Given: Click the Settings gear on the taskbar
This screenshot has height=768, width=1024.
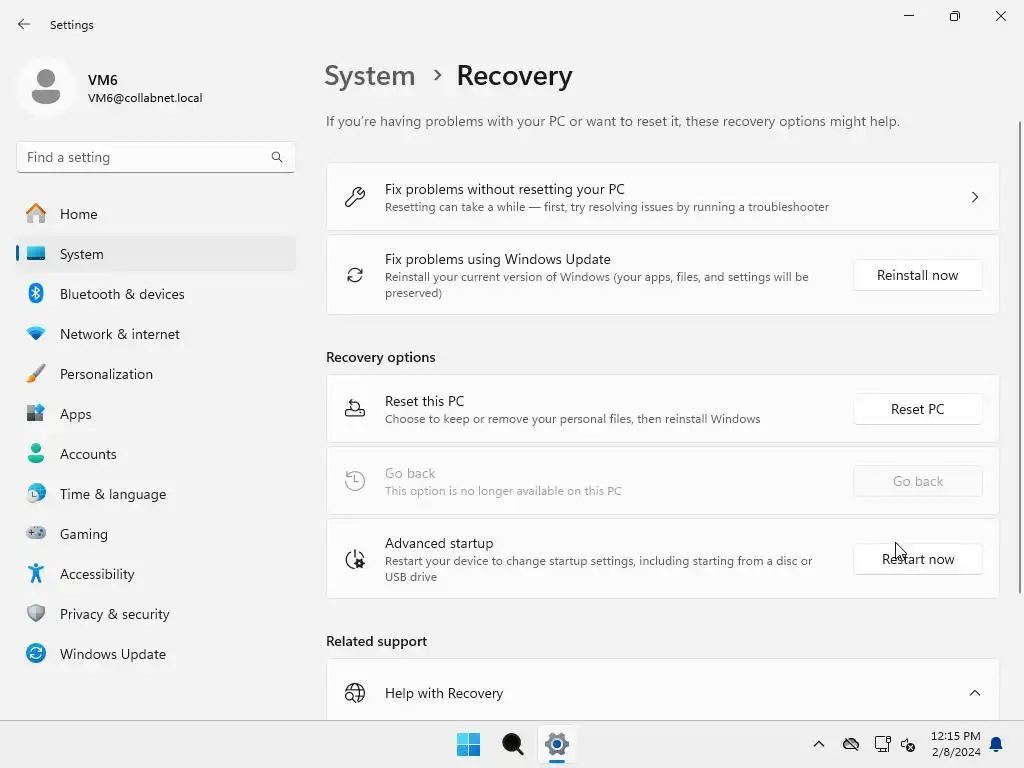Looking at the screenshot, I should tap(557, 744).
